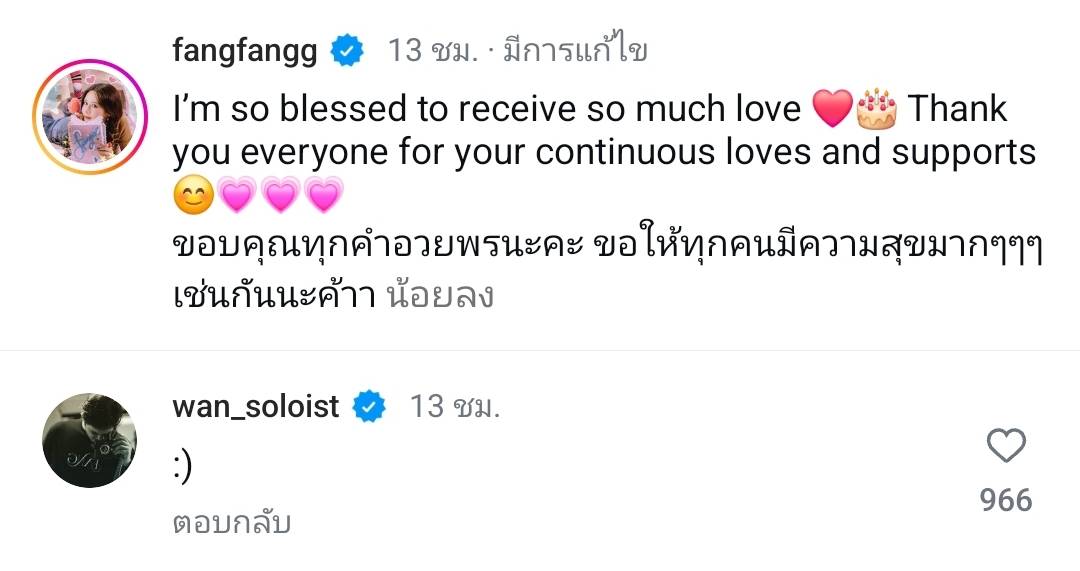Screen dimensions: 1080x571
Task: Click the smiling face emoji
Action: pos(192,197)
